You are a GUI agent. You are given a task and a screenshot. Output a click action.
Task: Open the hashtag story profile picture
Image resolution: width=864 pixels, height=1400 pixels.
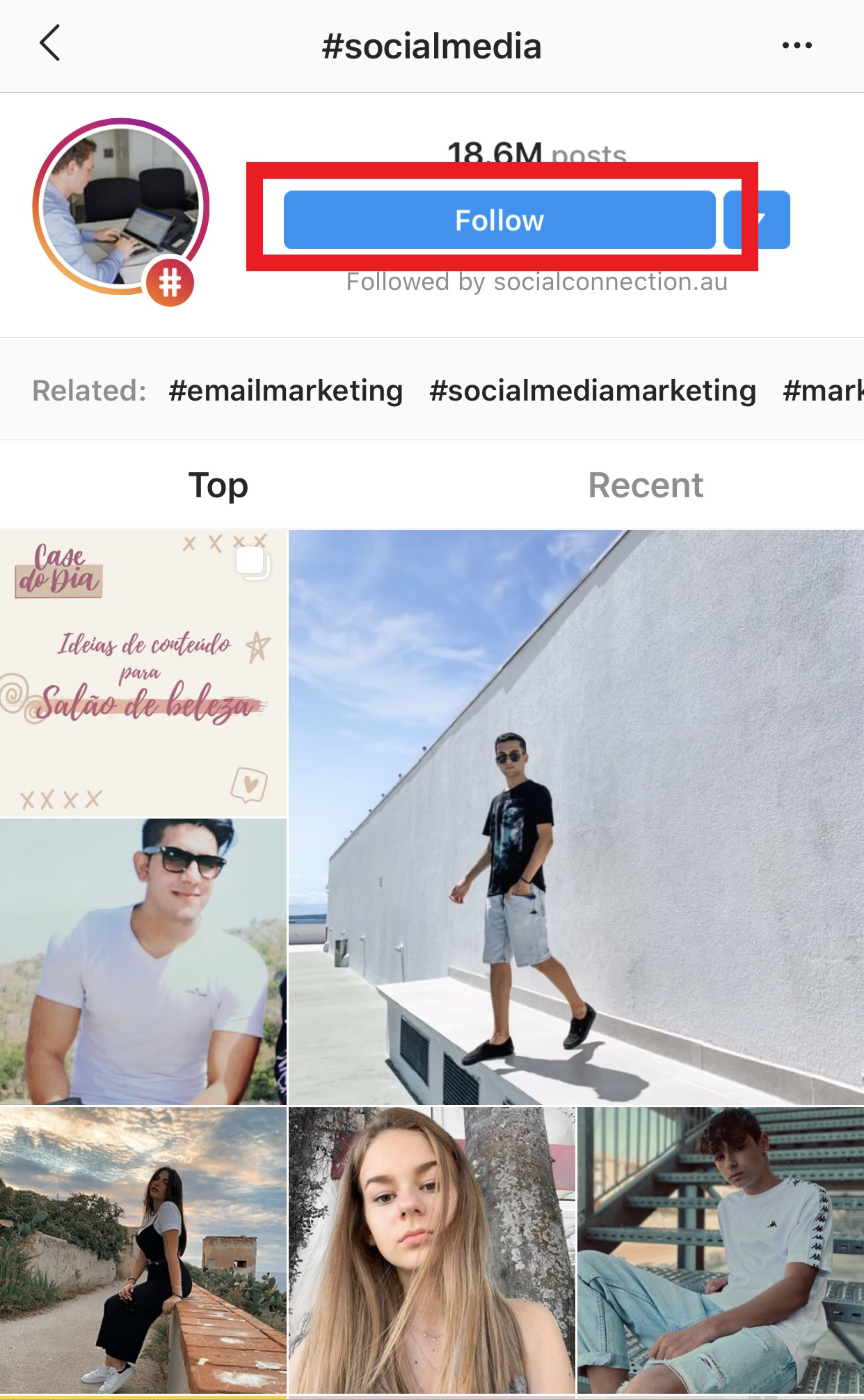(x=121, y=207)
